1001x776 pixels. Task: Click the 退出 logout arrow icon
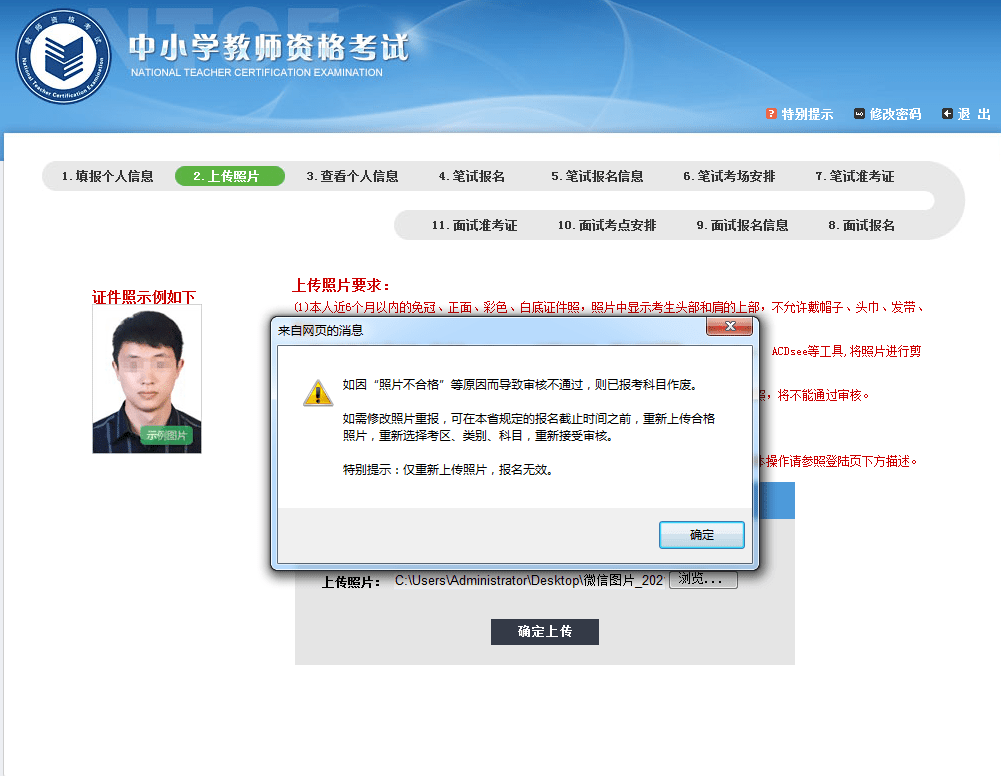click(948, 113)
